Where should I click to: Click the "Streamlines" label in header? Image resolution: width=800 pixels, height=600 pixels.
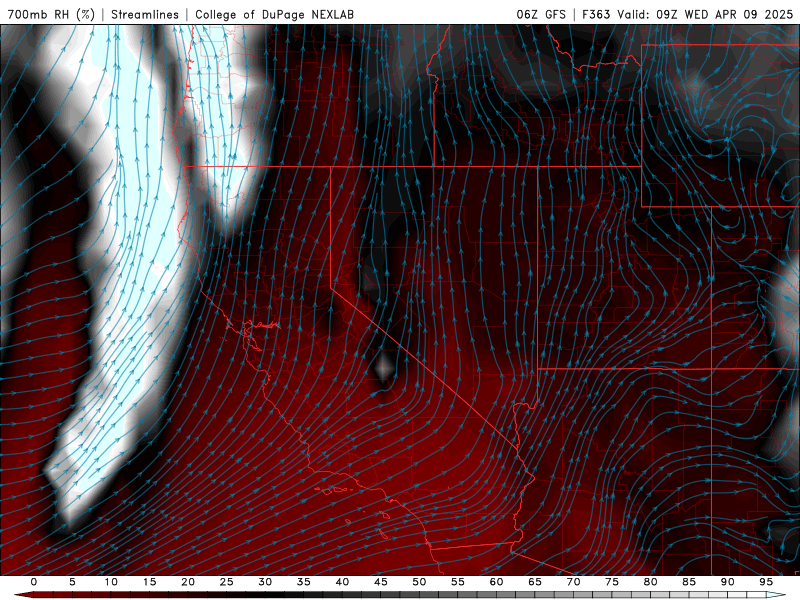[145, 14]
